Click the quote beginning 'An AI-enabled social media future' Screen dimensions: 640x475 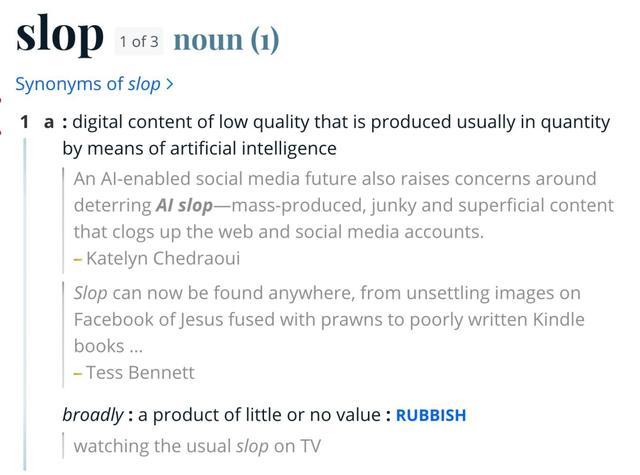click(x=334, y=179)
